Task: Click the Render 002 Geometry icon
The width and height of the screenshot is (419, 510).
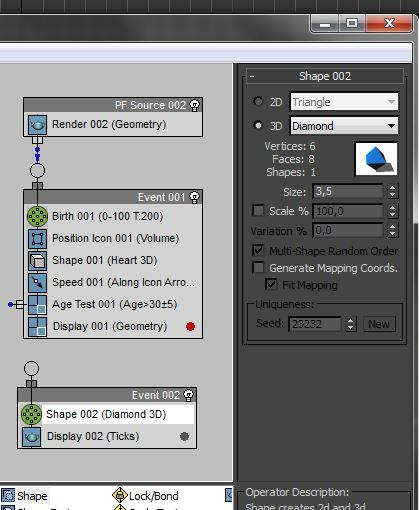Action: point(37,125)
